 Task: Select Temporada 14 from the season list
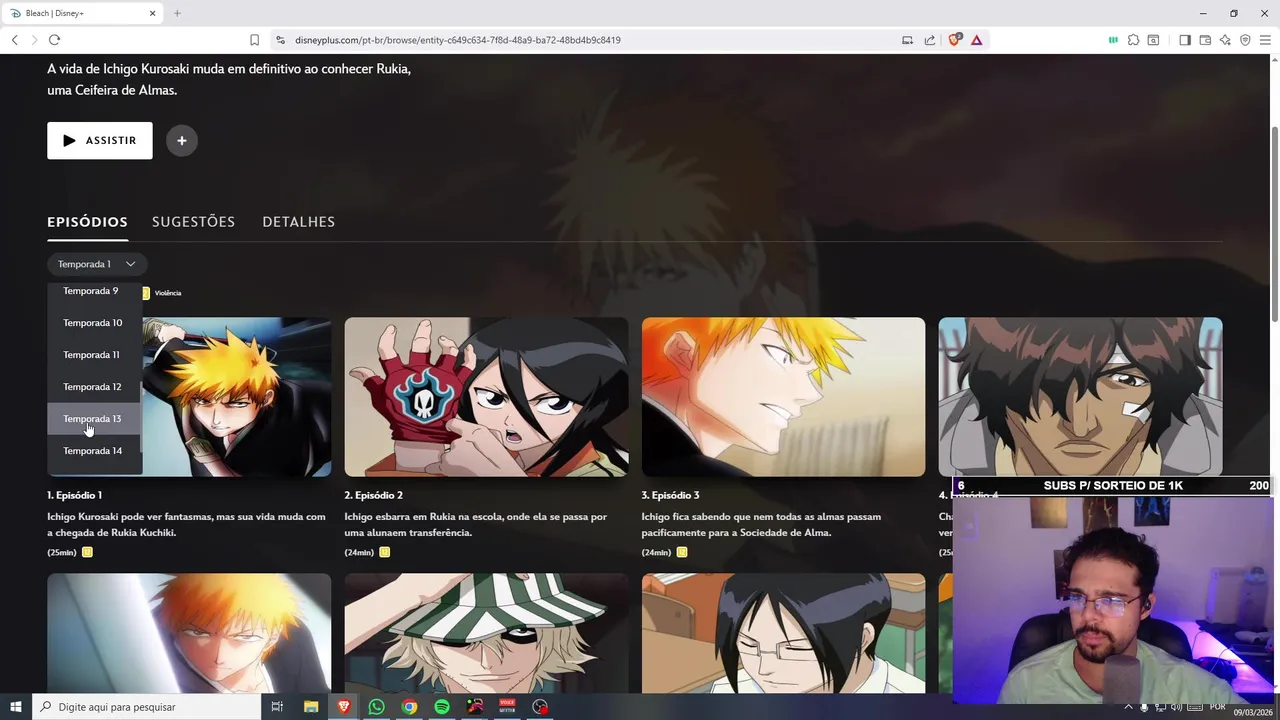pos(93,451)
